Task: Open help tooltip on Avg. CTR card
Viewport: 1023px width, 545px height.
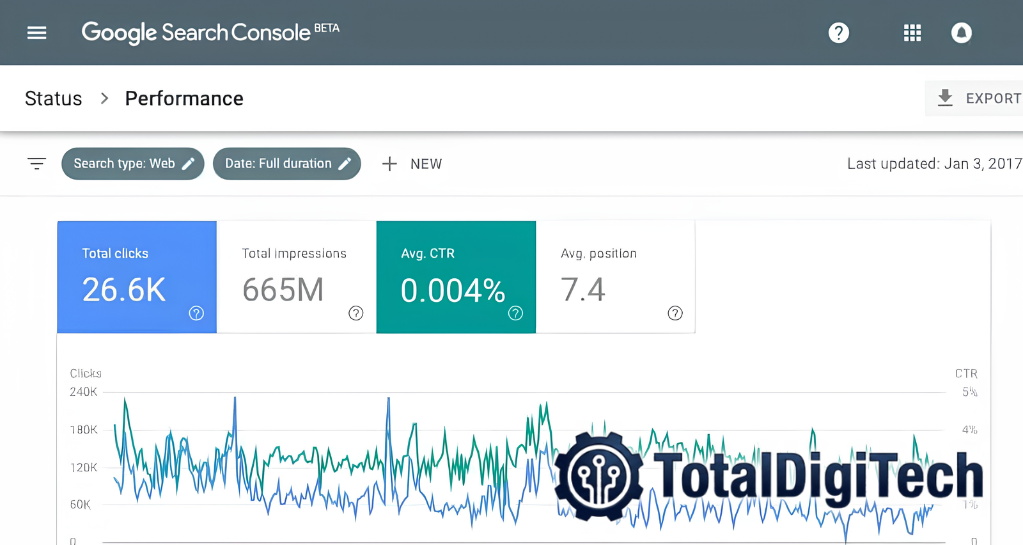Action: (x=515, y=313)
